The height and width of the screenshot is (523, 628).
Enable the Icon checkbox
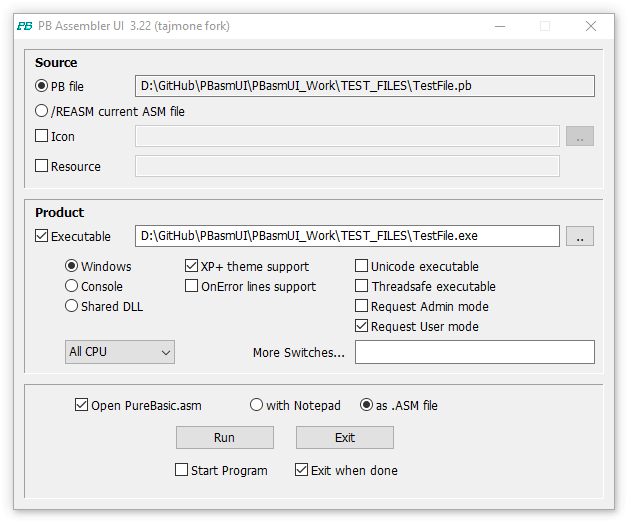click(x=41, y=136)
